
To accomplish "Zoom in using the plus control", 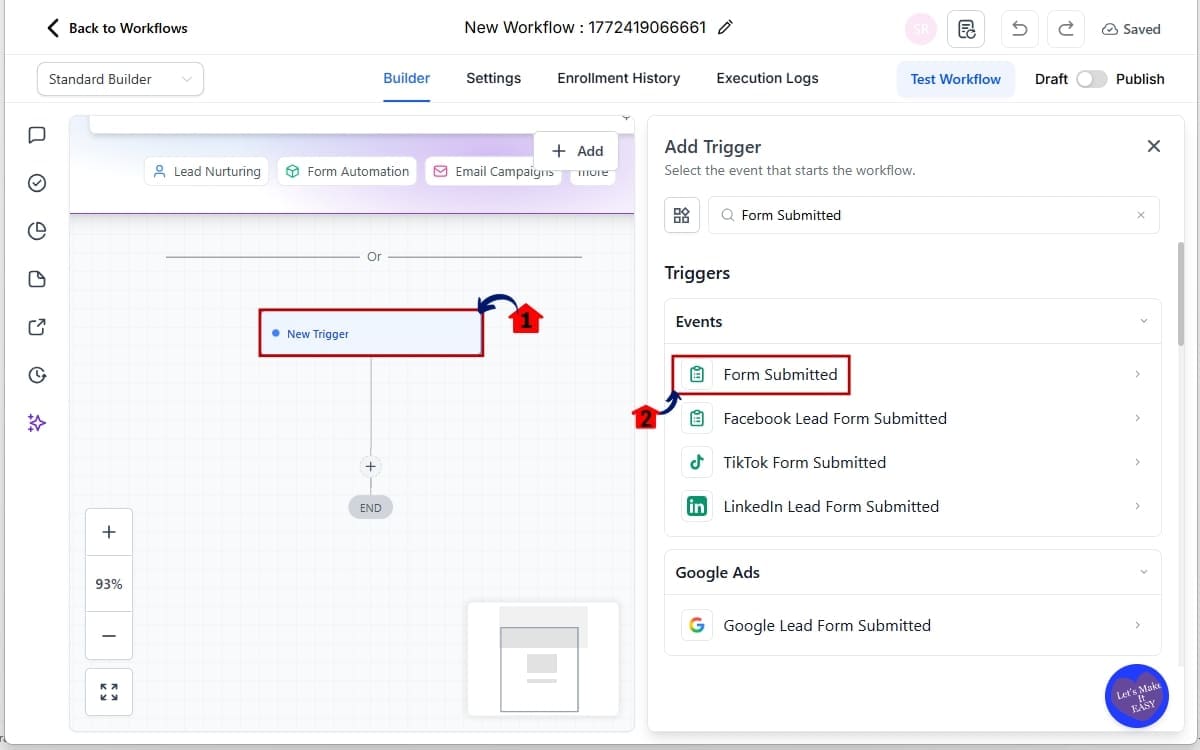I will (108, 531).
